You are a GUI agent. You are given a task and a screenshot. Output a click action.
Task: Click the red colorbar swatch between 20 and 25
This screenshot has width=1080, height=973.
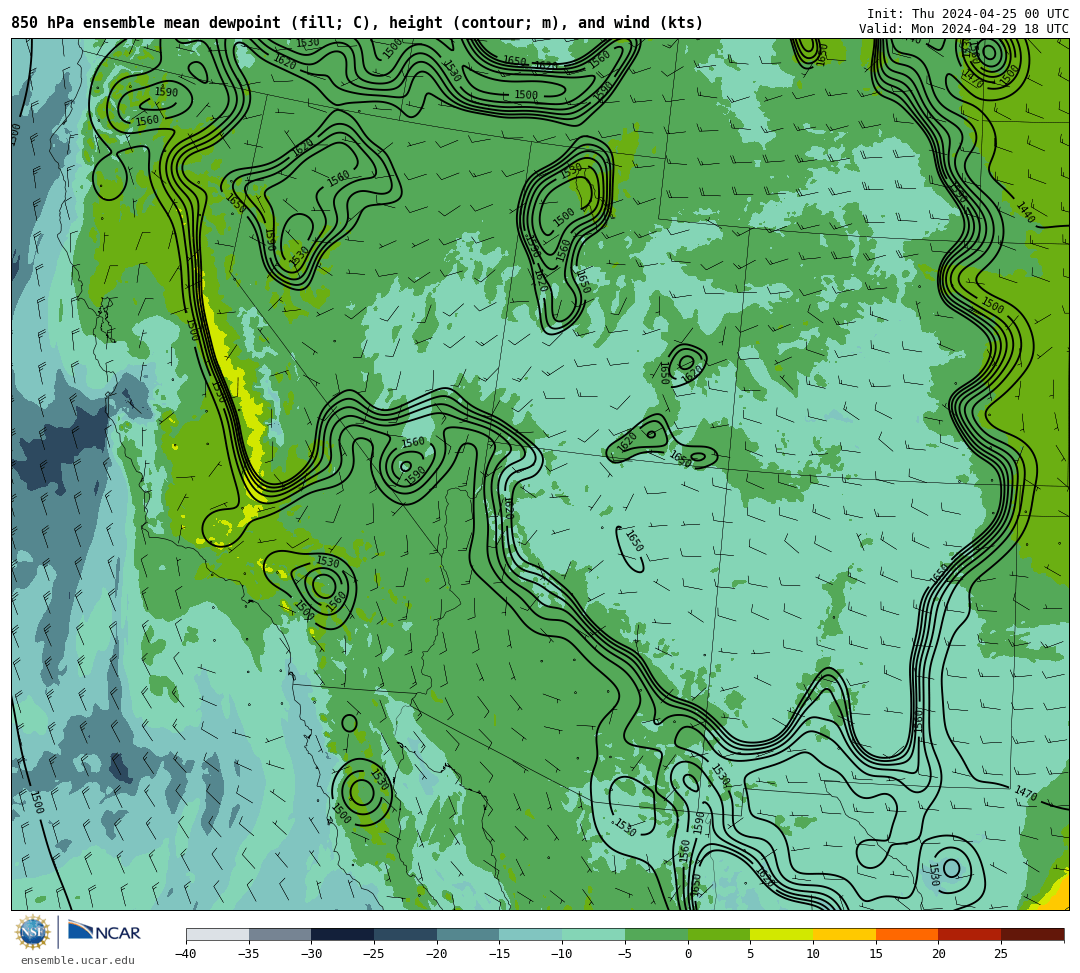tap(970, 934)
